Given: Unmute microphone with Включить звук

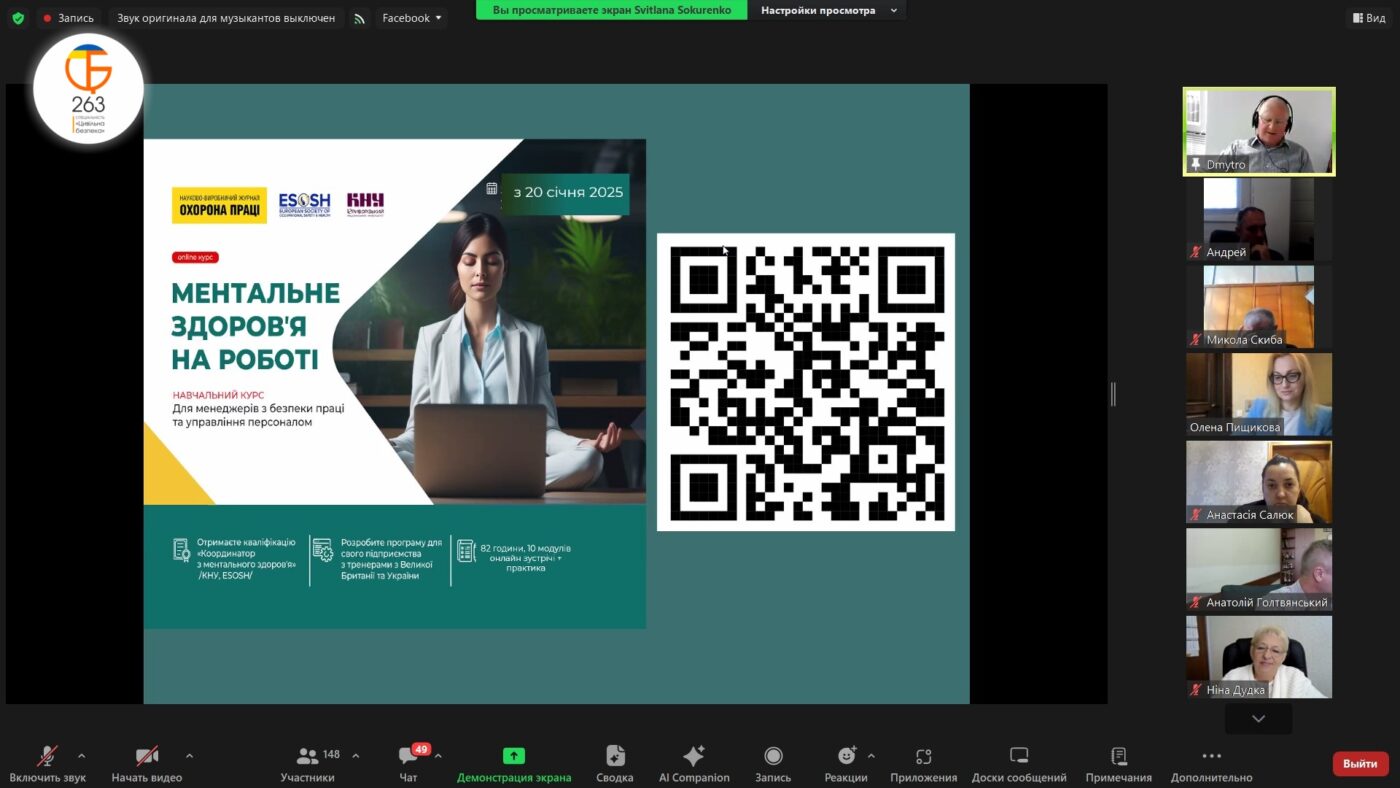Looking at the screenshot, I should point(47,764).
